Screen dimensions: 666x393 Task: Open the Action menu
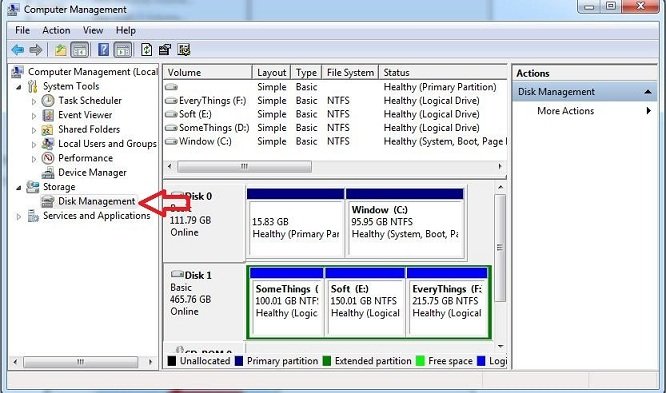click(x=56, y=31)
